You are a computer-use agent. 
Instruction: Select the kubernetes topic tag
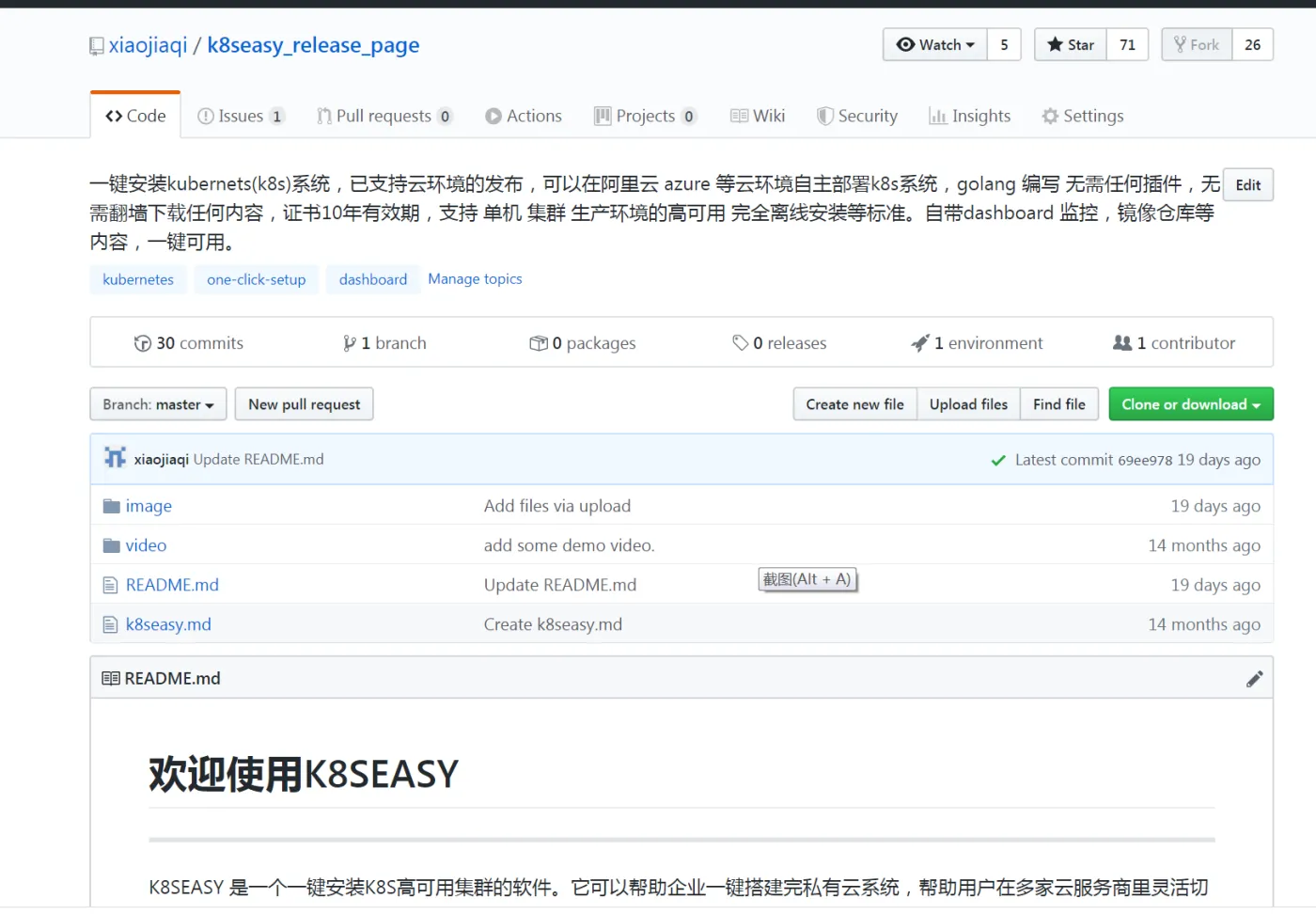click(138, 279)
